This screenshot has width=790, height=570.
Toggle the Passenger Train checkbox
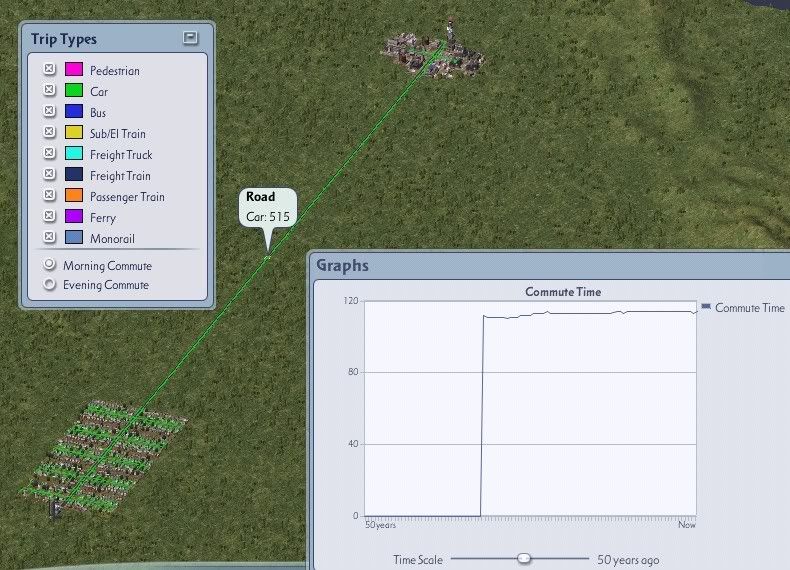pos(49,195)
